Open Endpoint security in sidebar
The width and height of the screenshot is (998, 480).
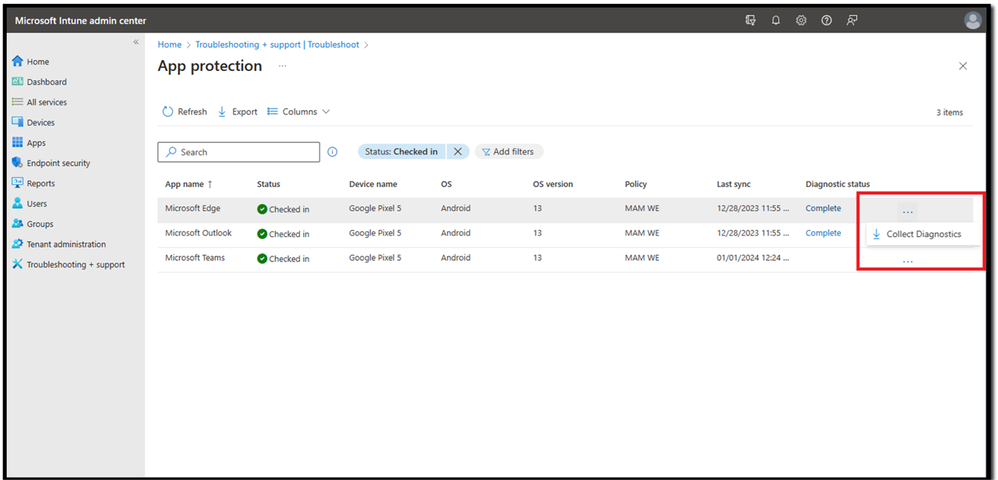tap(51, 164)
